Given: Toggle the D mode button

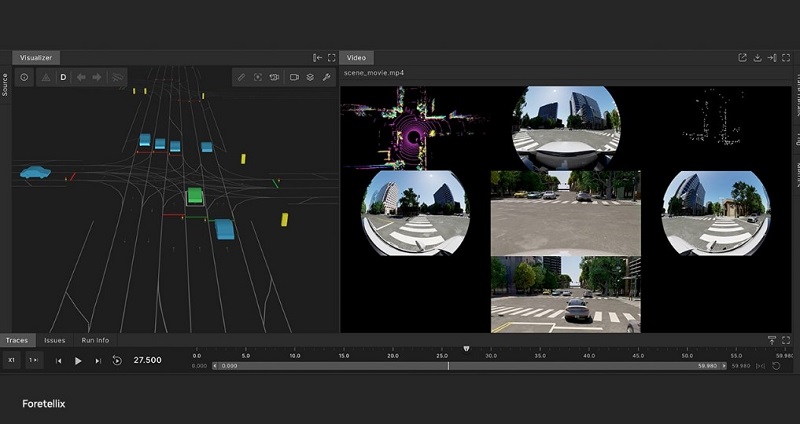Looking at the screenshot, I should point(63,77).
